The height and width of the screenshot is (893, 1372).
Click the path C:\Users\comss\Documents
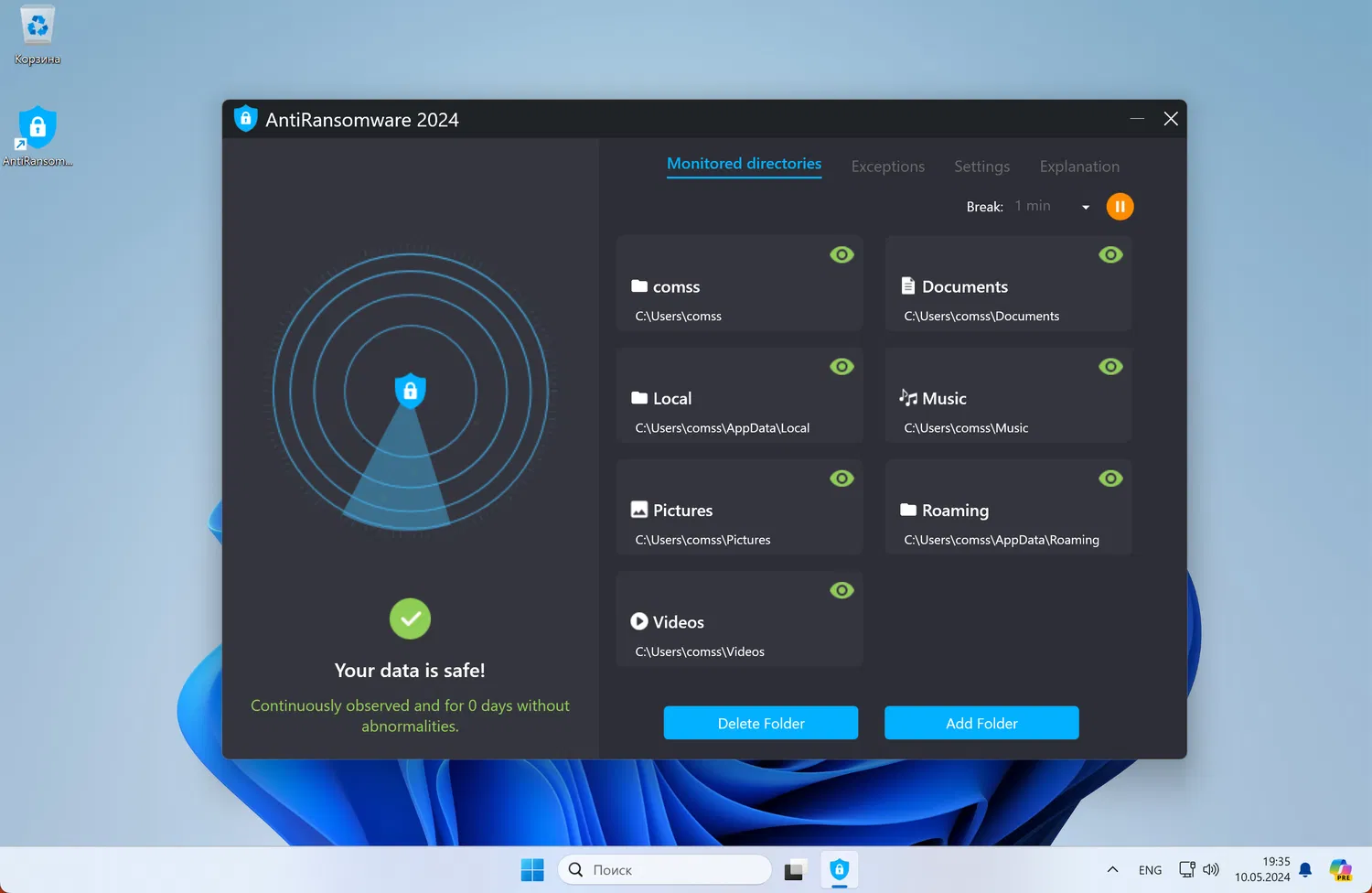click(x=981, y=317)
